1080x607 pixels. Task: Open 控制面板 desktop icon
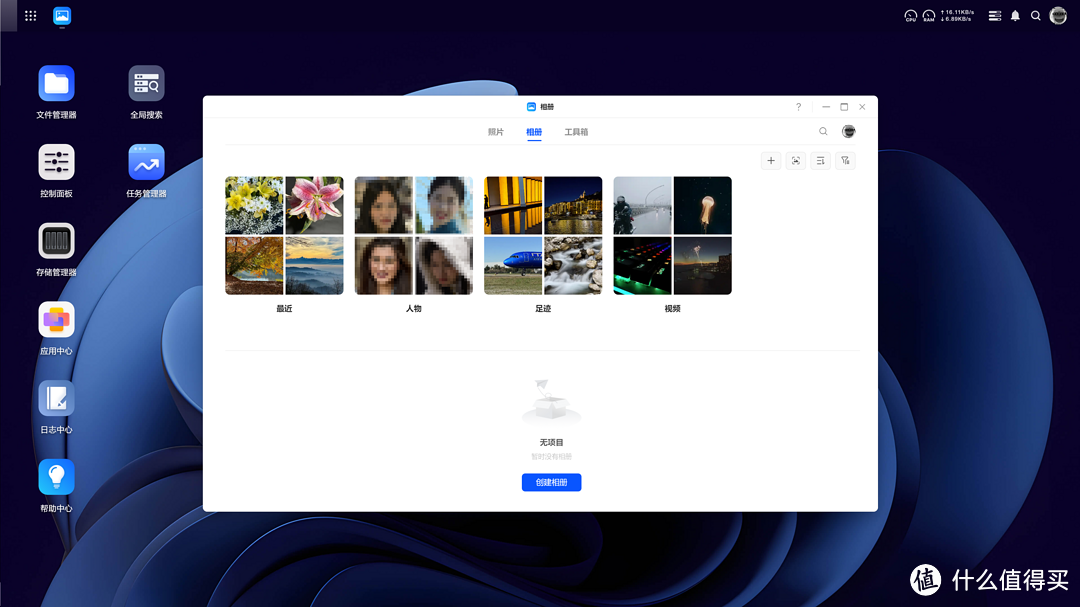(57, 162)
